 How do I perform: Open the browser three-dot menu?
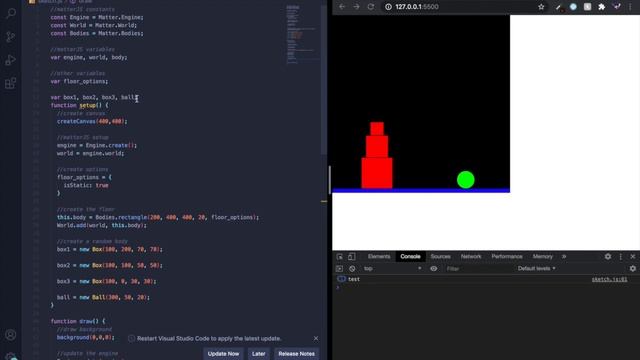(631, 7)
